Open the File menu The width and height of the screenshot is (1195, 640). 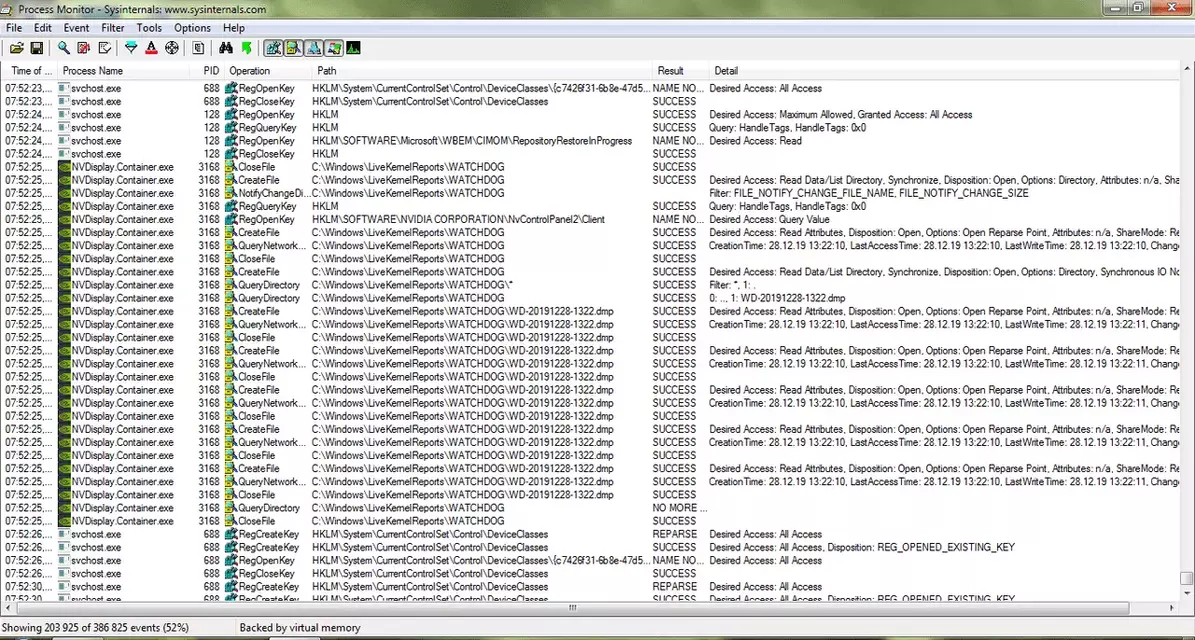click(x=14, y=28)
